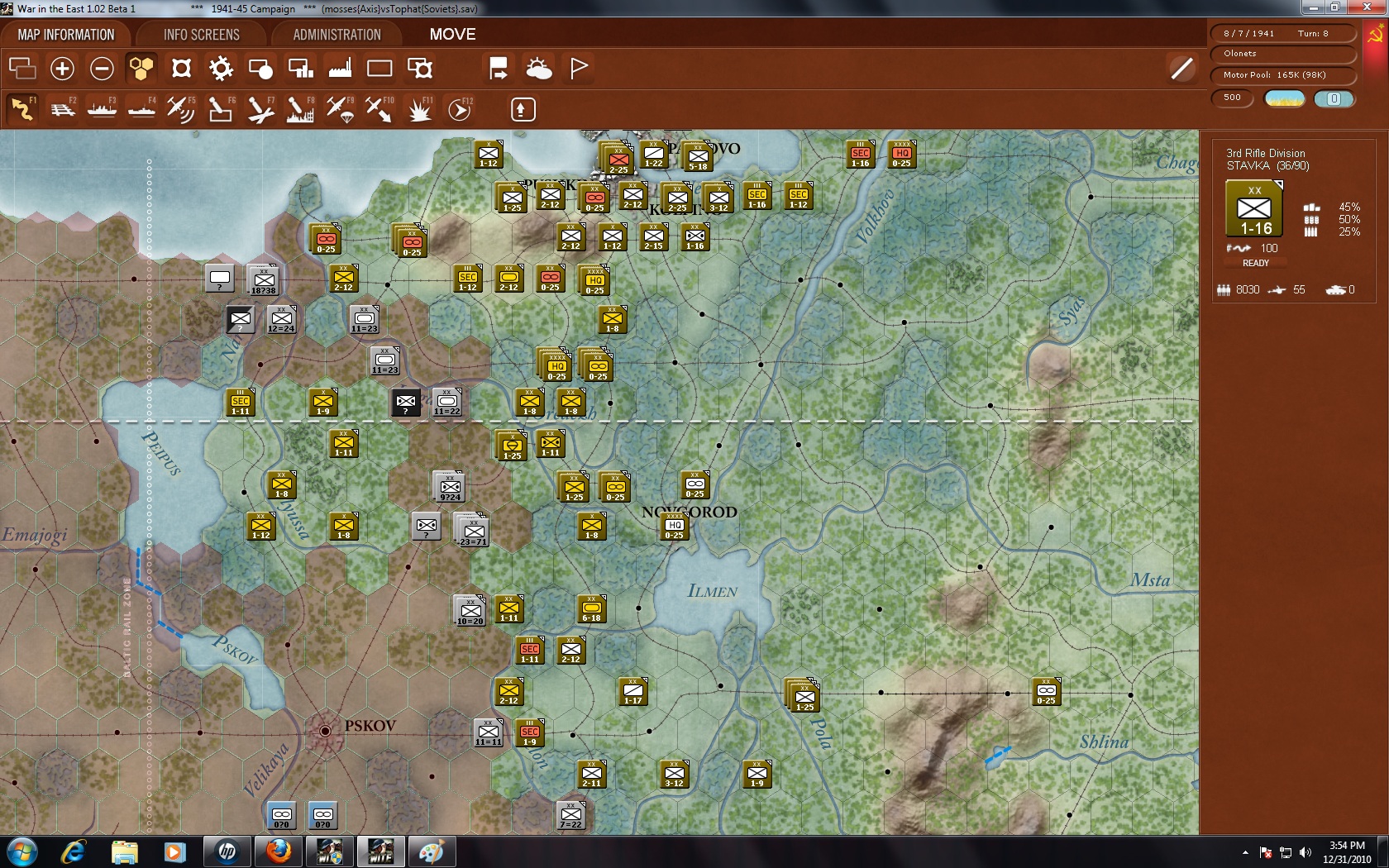Image resolution: width=1389 pixels, height=868 pixels.
Task: Click the zoom in magnifier icon
Action: point(62,68)
